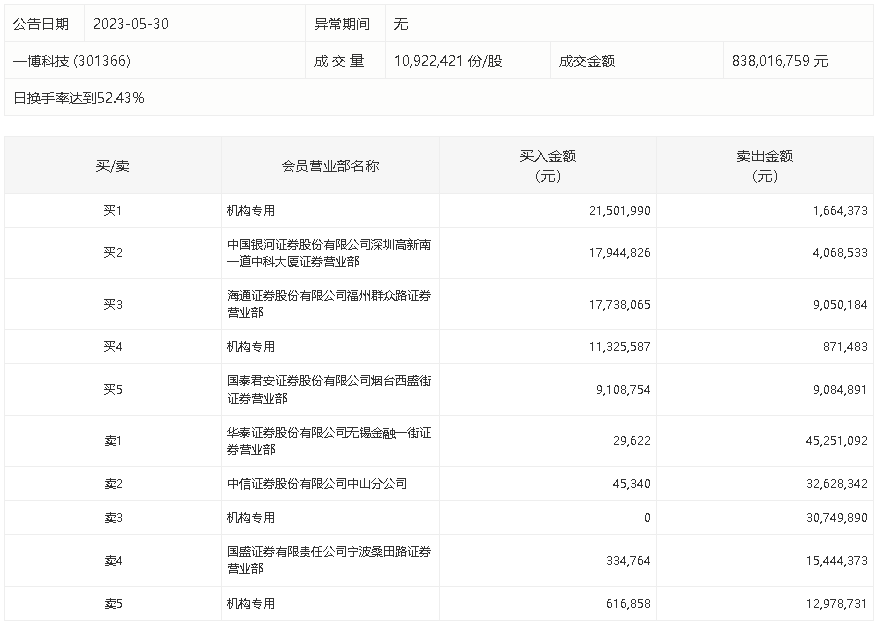This screenshot has height=628, width=881.
Task: Click the 卖出金额 (元) column header
Action: [x=764, y=166]
